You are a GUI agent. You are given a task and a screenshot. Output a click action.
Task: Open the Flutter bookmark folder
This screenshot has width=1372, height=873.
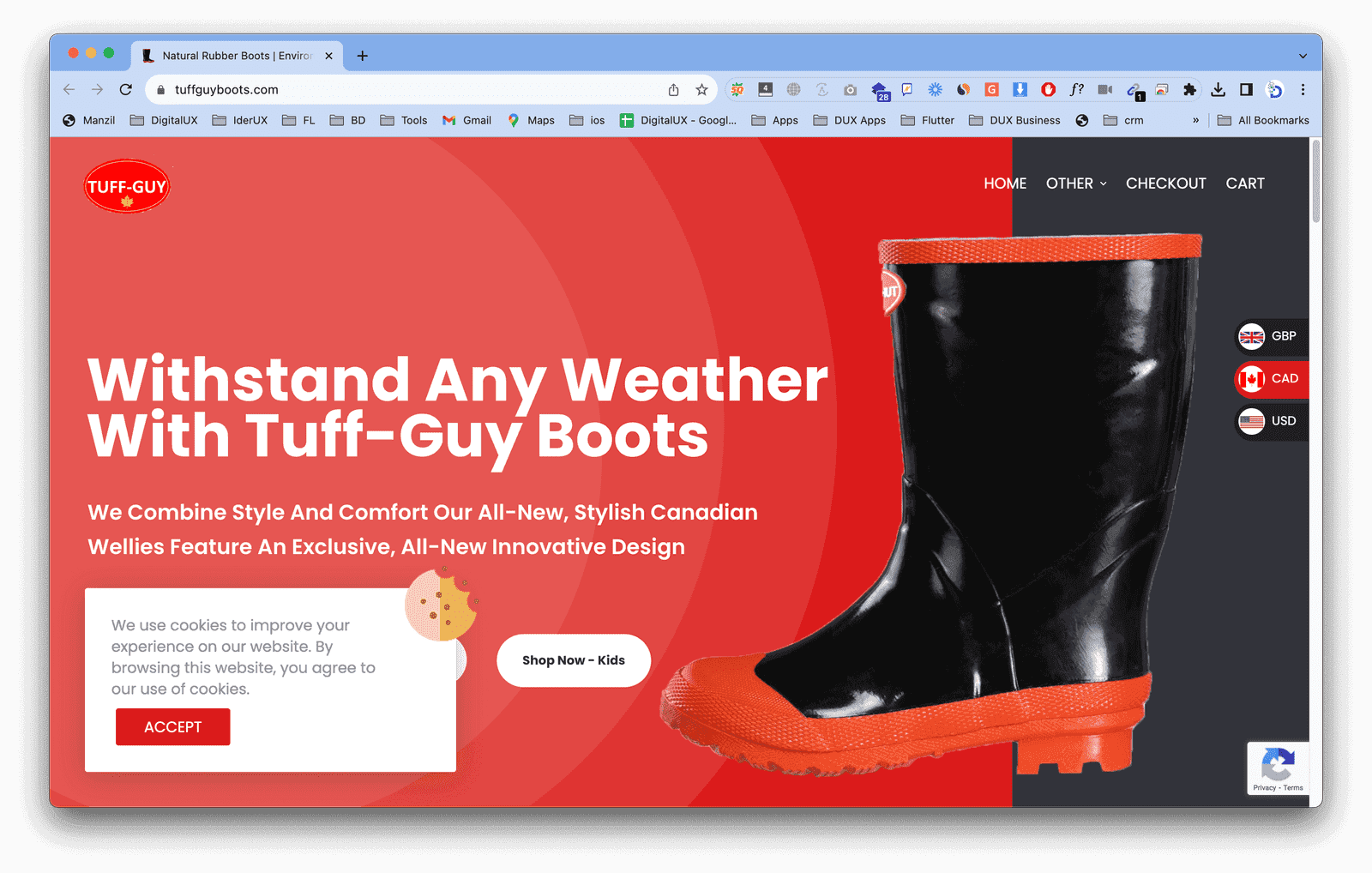(928, 120)
